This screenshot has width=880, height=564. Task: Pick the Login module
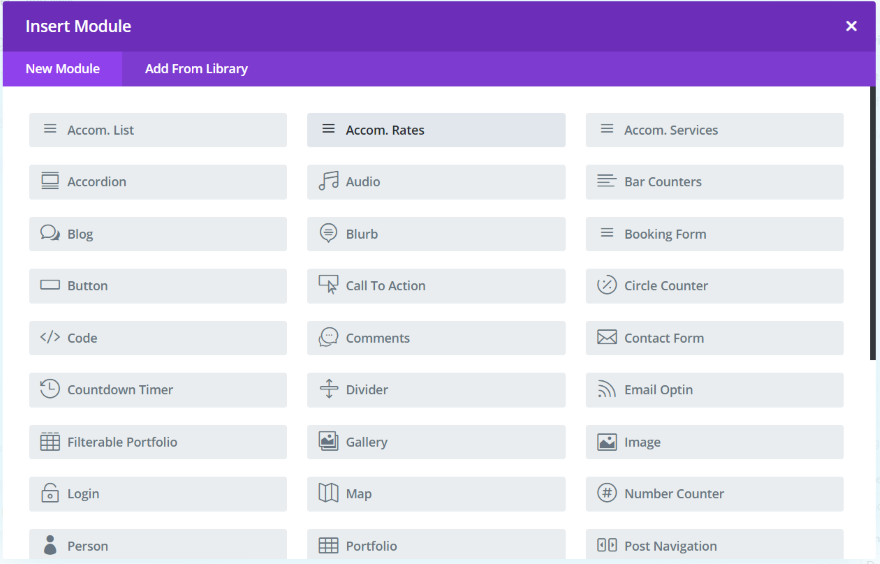158,494
